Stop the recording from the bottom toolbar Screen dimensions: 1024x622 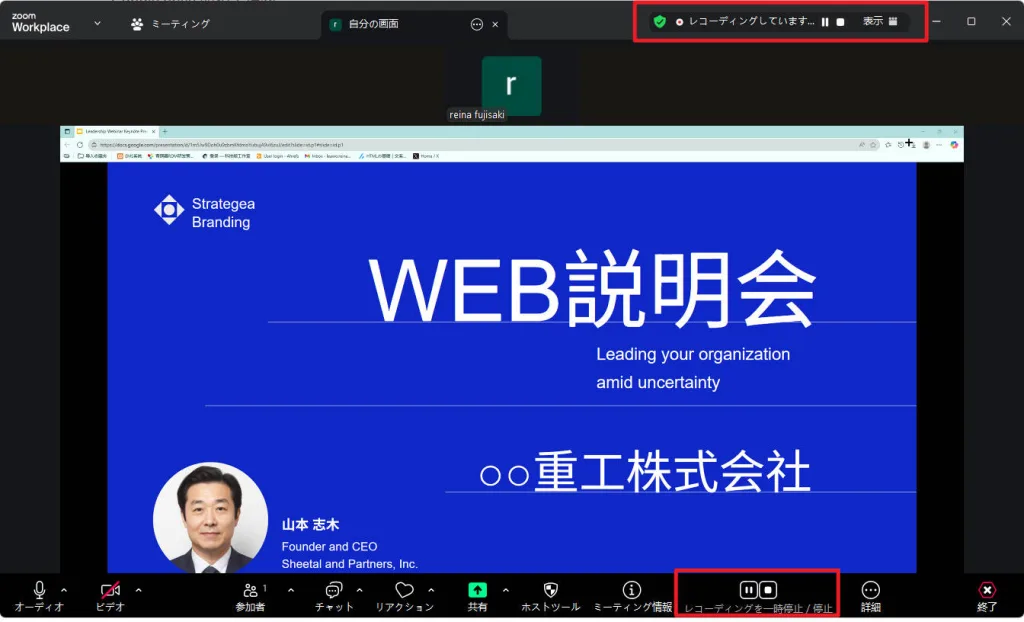point(767,589)
